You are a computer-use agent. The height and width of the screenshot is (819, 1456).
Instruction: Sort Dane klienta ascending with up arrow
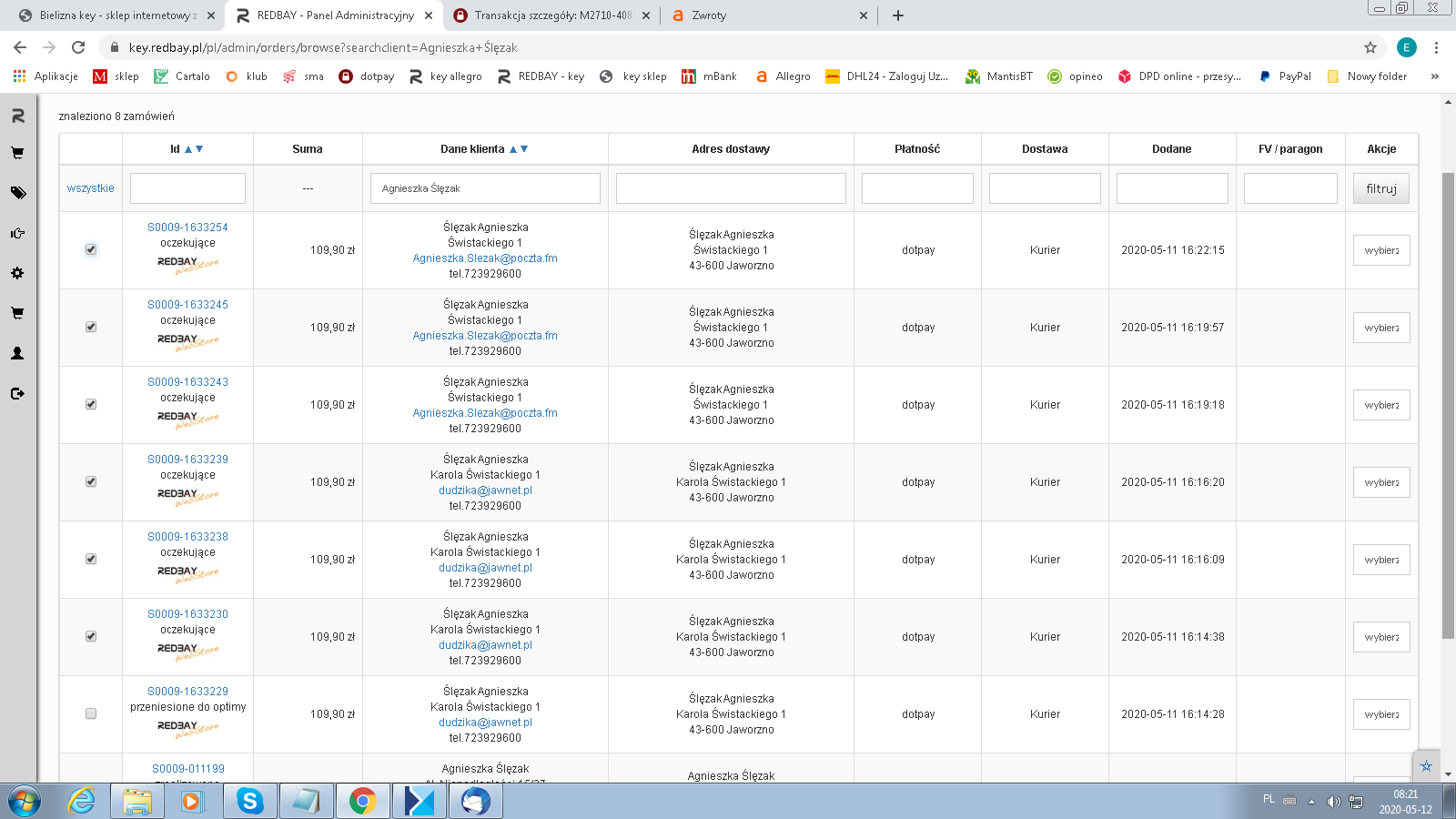pos(513,149)
